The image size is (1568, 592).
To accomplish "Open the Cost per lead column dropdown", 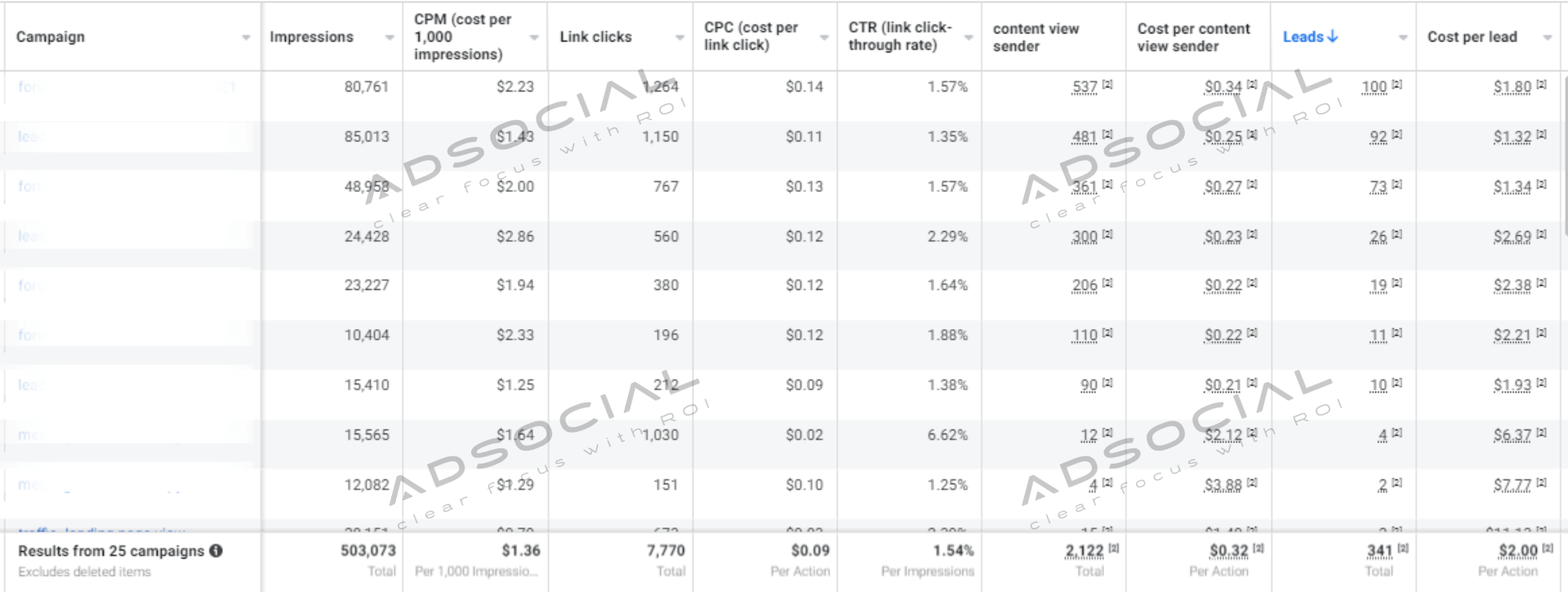I will click(x=1547, y=38).
